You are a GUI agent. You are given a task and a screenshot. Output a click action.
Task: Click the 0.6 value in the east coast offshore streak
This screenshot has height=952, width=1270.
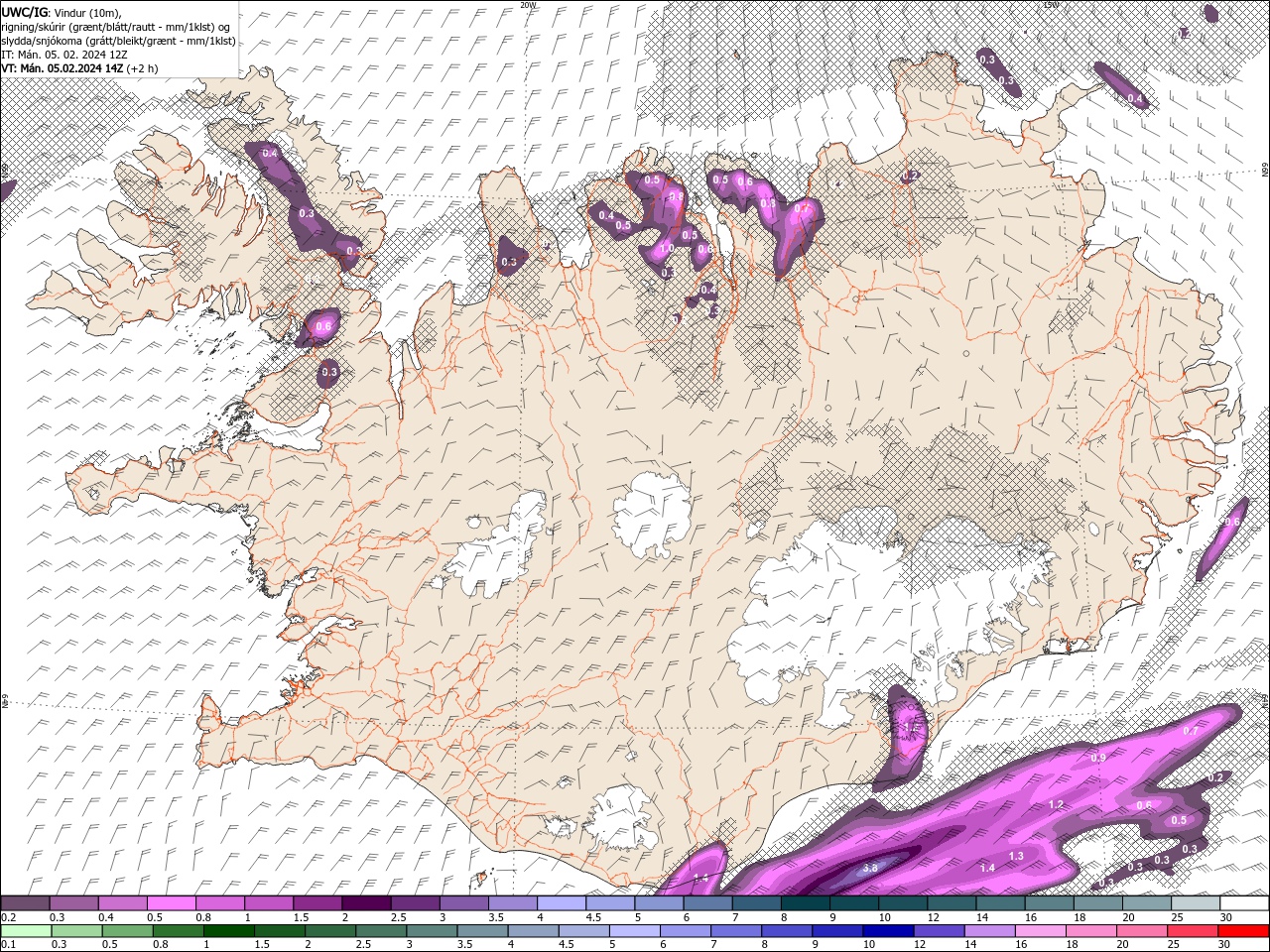tap(1233, 522)
